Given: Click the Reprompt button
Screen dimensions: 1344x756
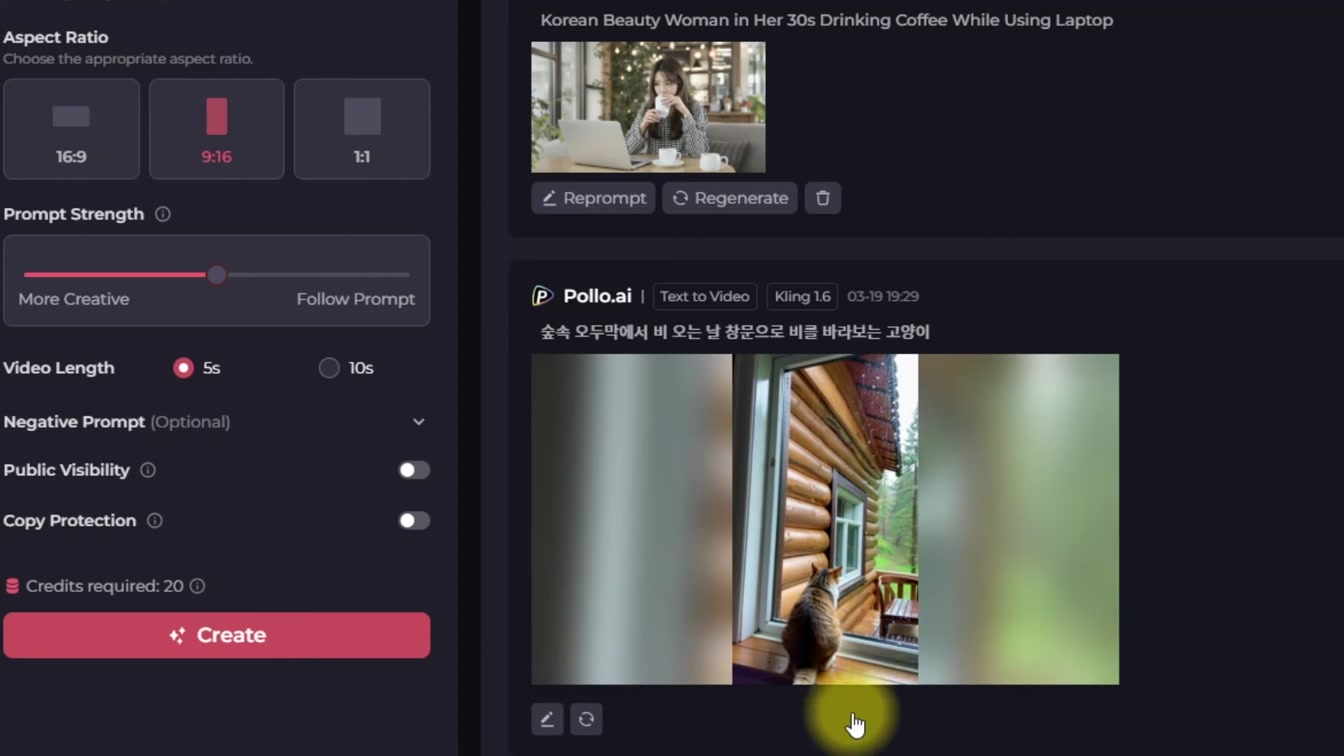Looking at the screenshot, I should (x=593, y=198).
